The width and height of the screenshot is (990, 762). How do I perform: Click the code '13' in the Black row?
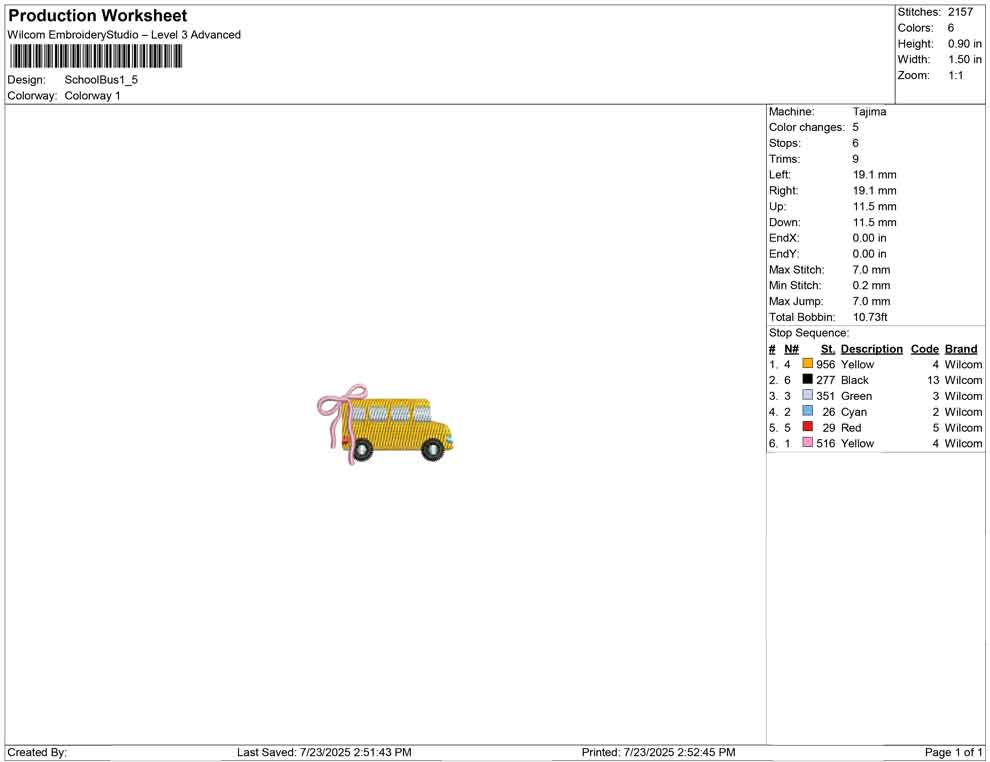[933, 380]
